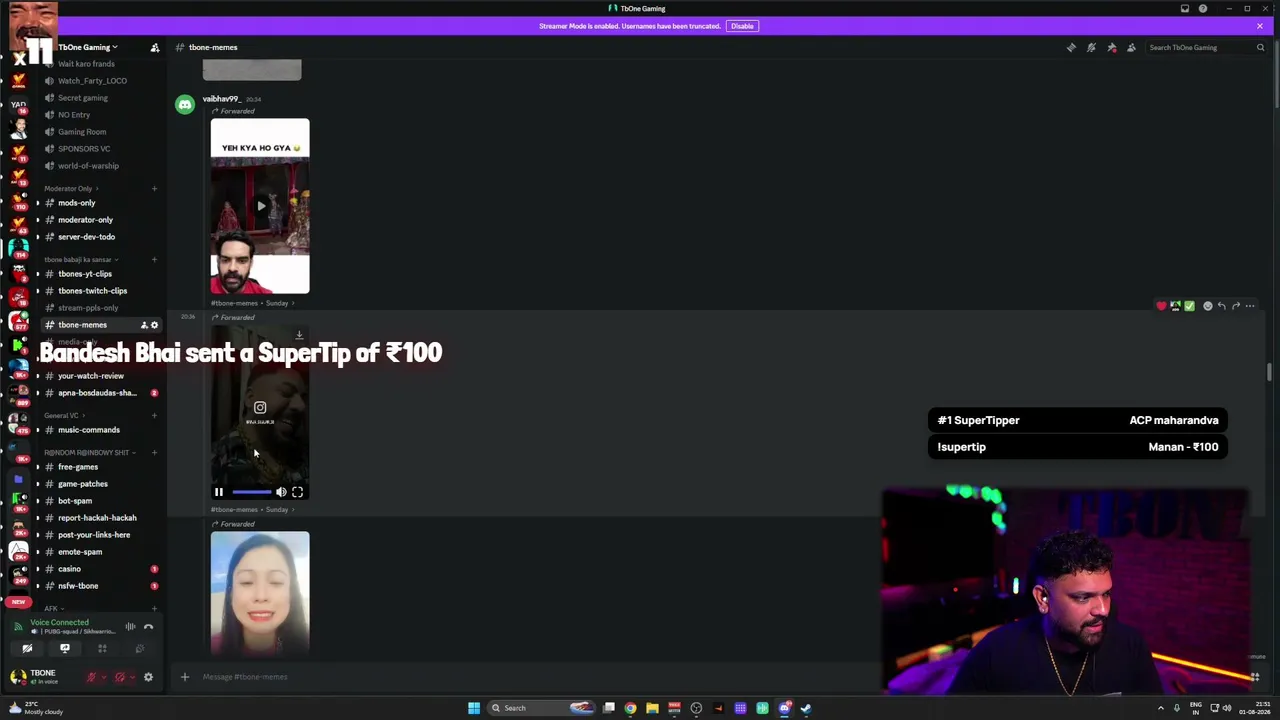Image resolution: width=1280 pixels, height=720 pixels.
Task: Click the Search TbOne Gaming field
Action: point(1206,47)
